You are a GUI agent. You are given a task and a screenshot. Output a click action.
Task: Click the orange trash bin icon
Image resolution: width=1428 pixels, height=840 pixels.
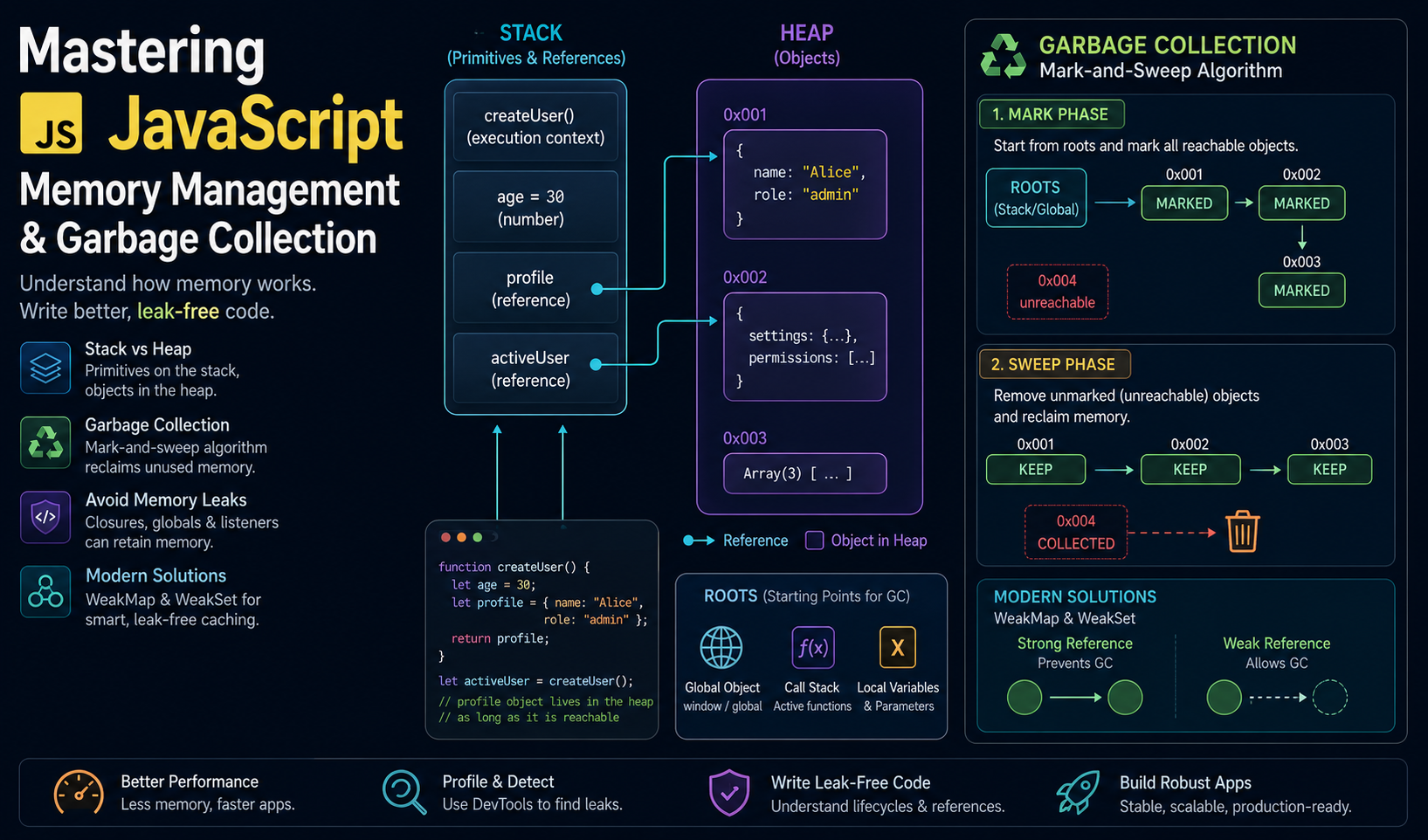point(1242,531)
